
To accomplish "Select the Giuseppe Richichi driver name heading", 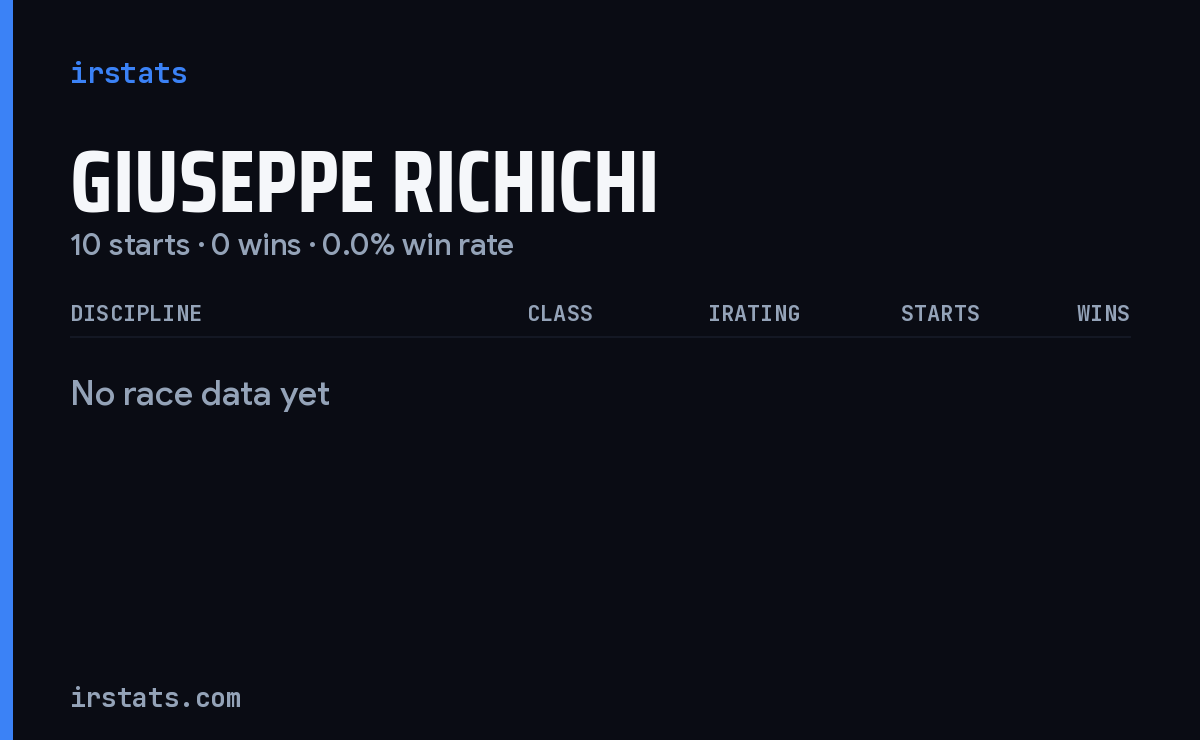I will 364,184.
